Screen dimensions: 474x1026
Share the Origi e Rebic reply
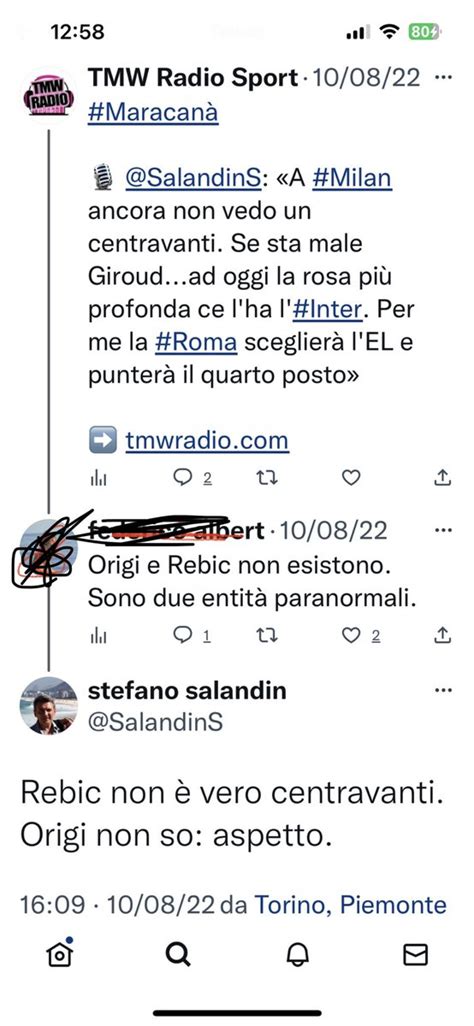(x=443, y=635)
